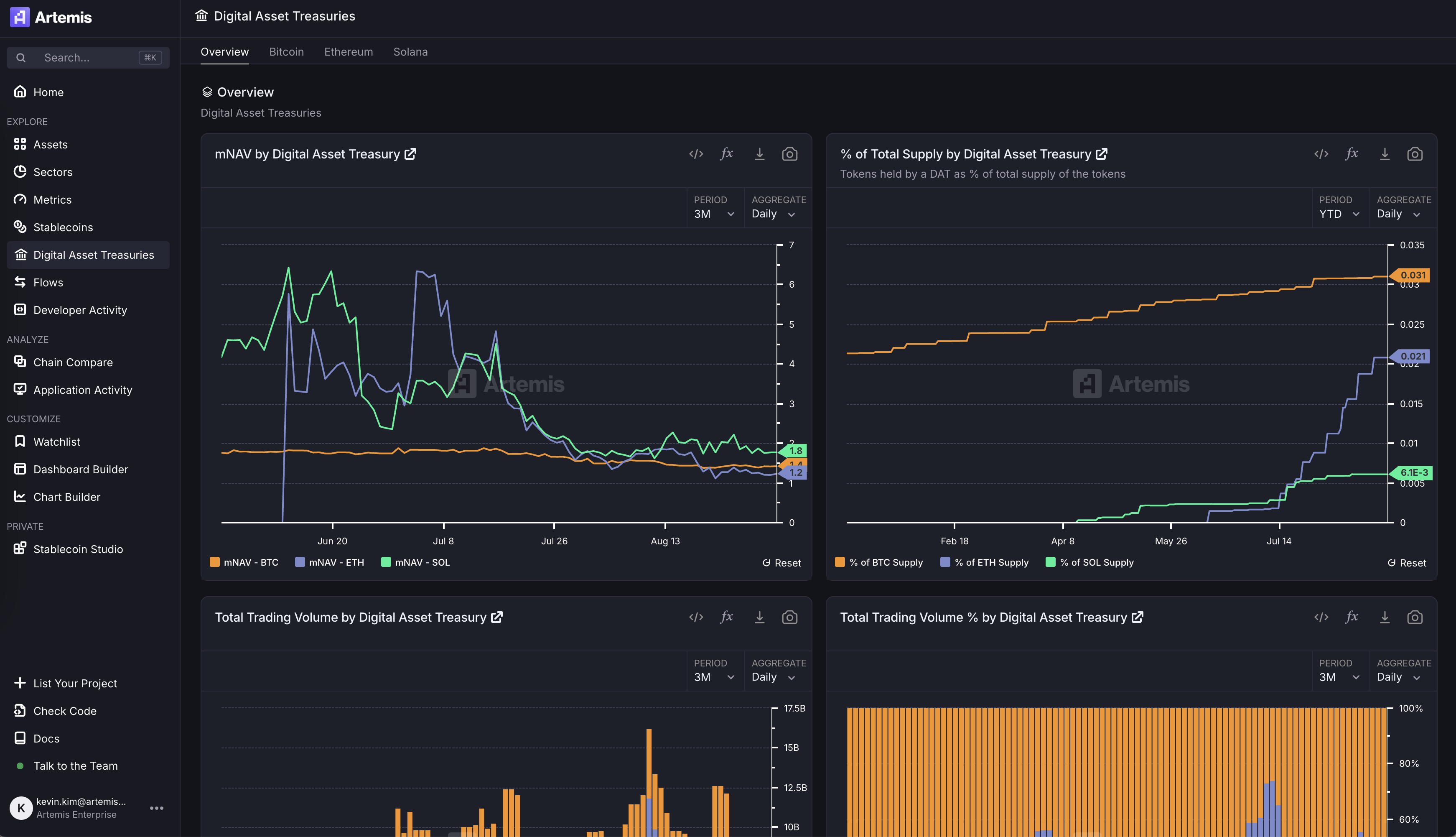Click Talk to the Team
Screen dimensions: 1456x837
pos(88,766)
